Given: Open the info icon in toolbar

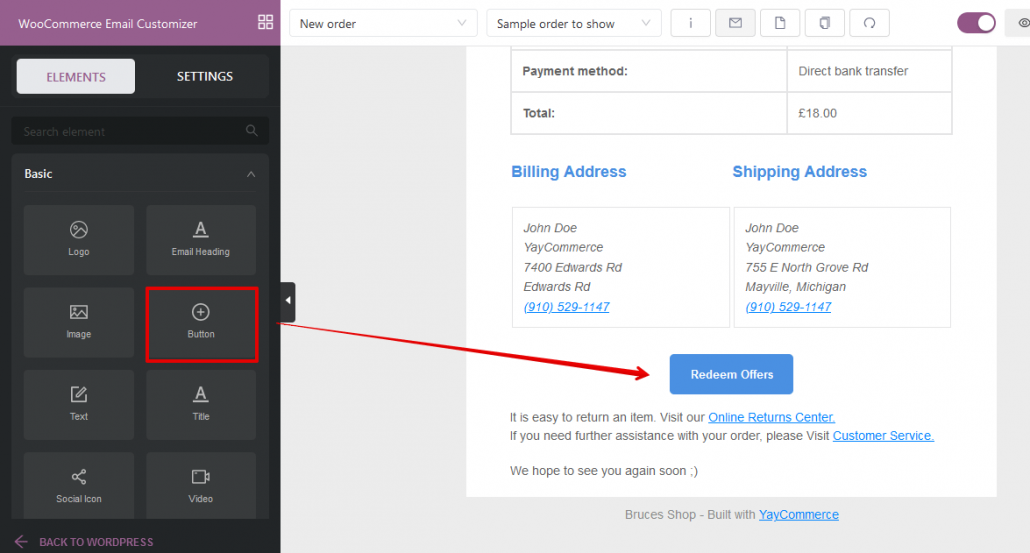Looking at the screenshot, I should 690,23.
